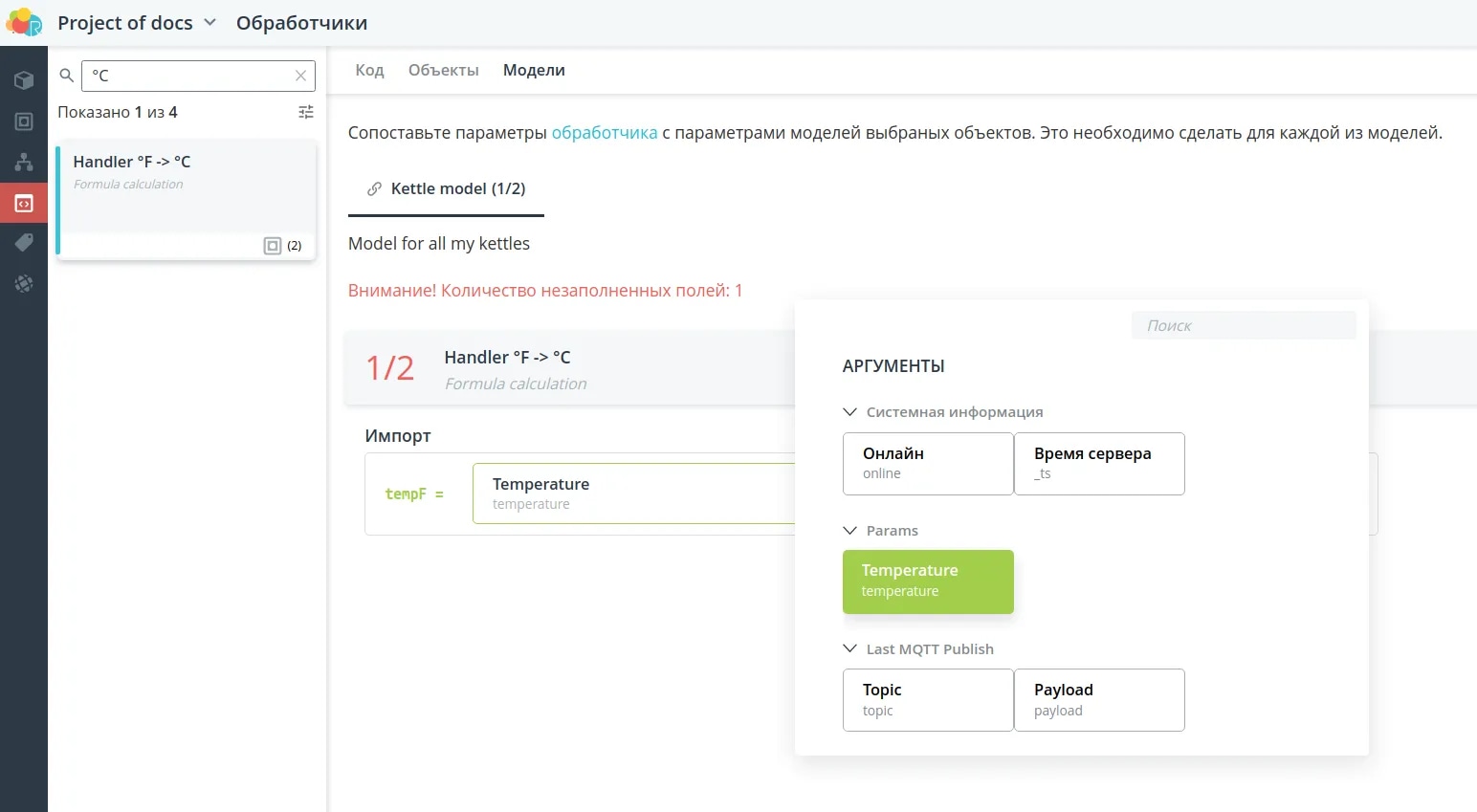The width and height of the screenshot is (1477, 812).
Task: Collapse the Last MQTT Publish group
Action: pos(918,649)
